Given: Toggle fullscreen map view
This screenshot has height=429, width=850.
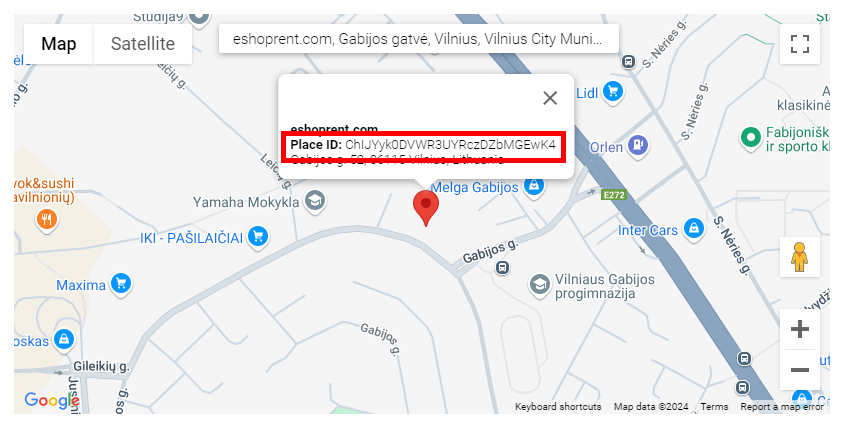Looking at the screenshot, I should coord(800,44).
